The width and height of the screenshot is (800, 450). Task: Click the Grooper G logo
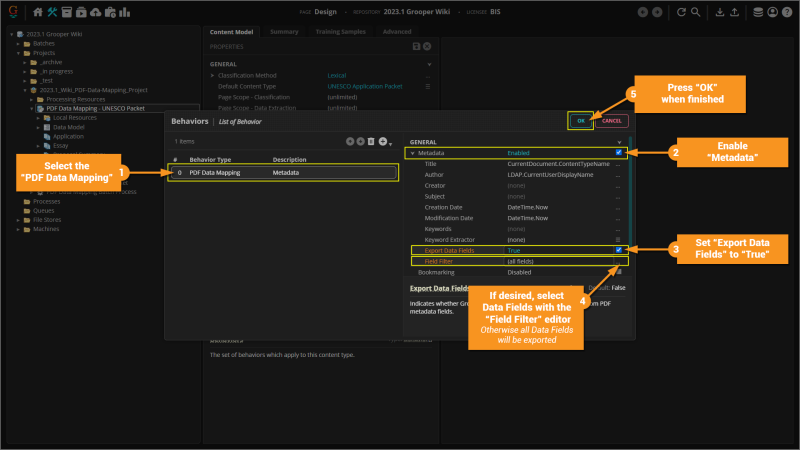click(13, 11)
